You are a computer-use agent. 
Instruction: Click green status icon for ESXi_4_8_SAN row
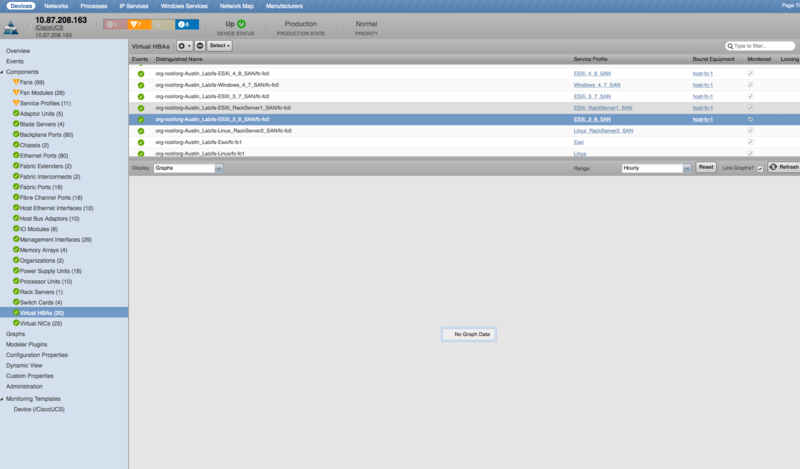coord(141,74)
